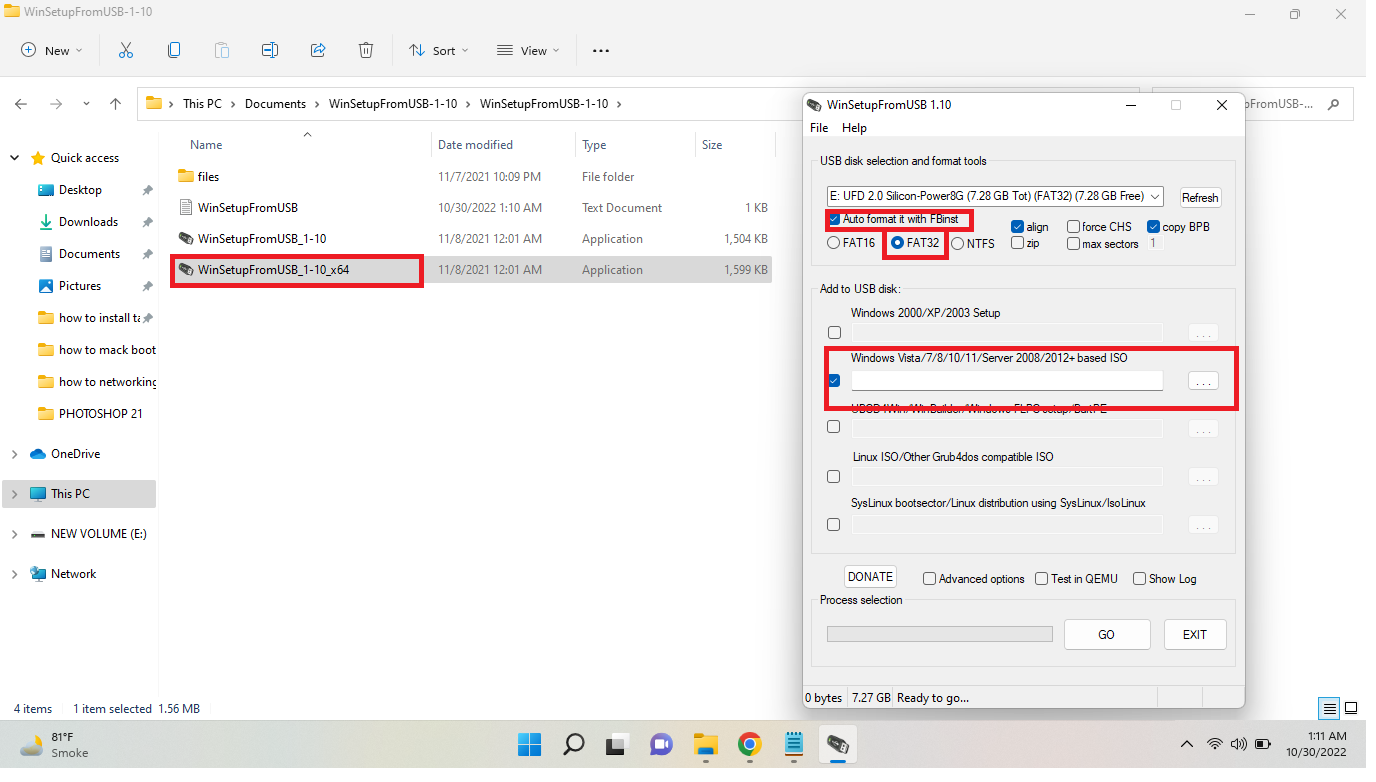Open taskbar Search magnifier
Viewport: 1376px width, 782px height.
click(x=574, y=744)
